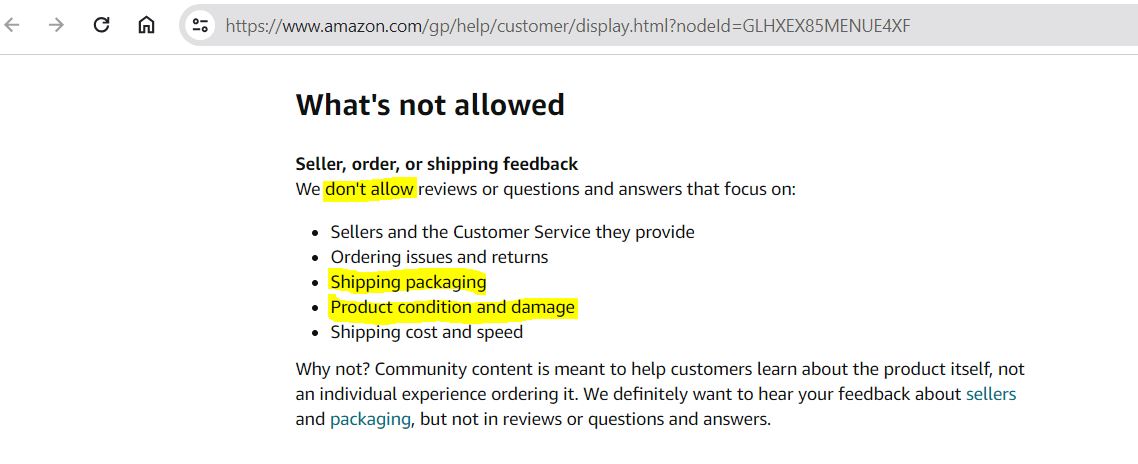Click the browser forward arrow

click(x=56, y=25)
